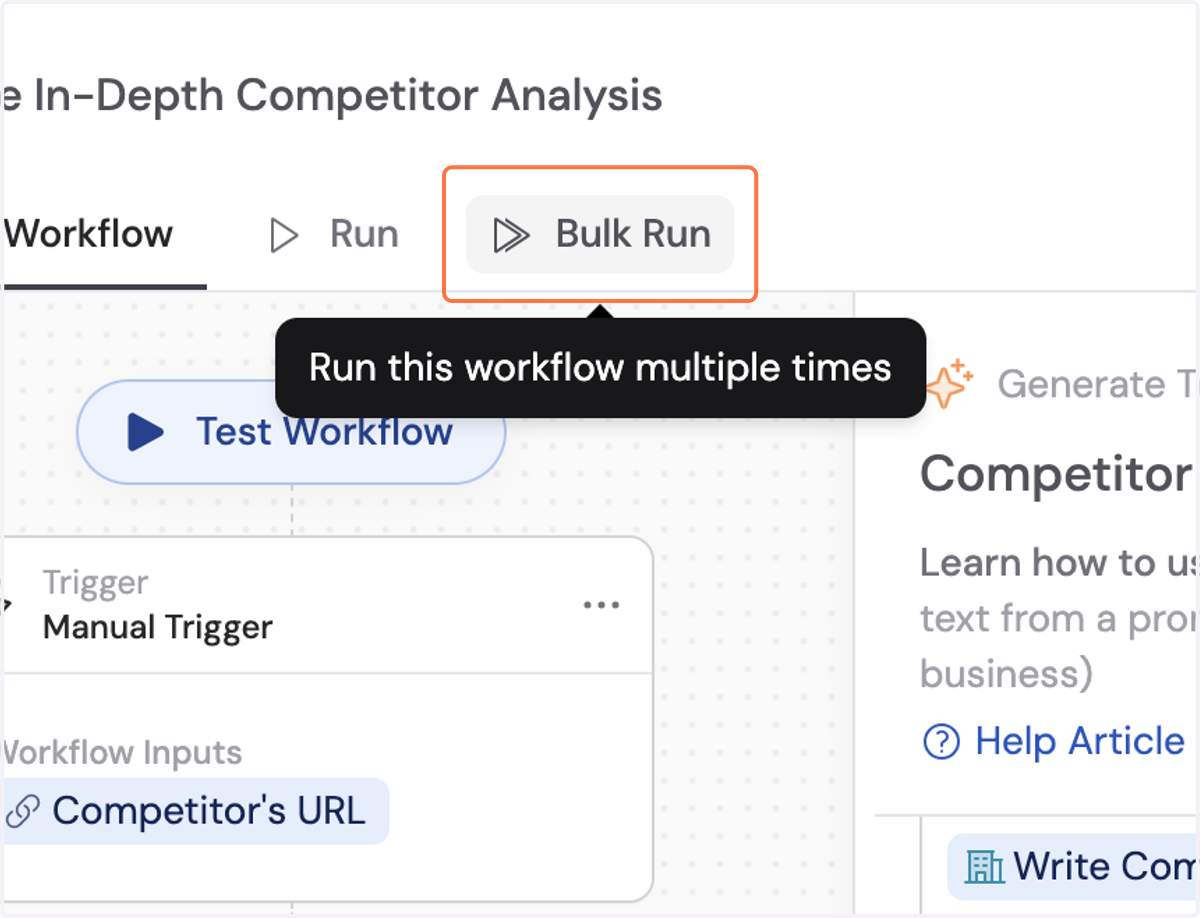
Task: Click the Generate text next to sparkle
Action: pyautogui.click(x=1098, y=384)
